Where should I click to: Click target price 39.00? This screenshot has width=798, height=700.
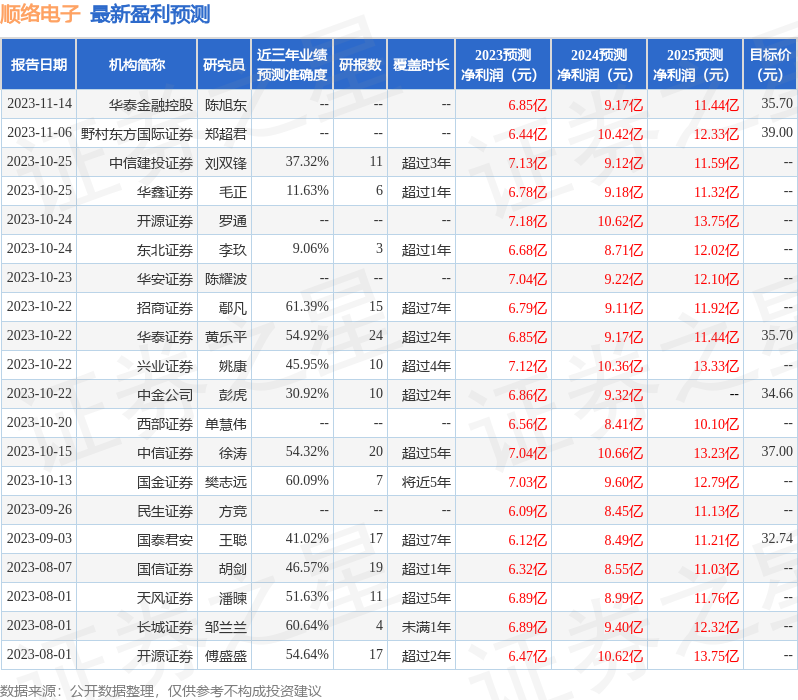(x=777, y=132)
